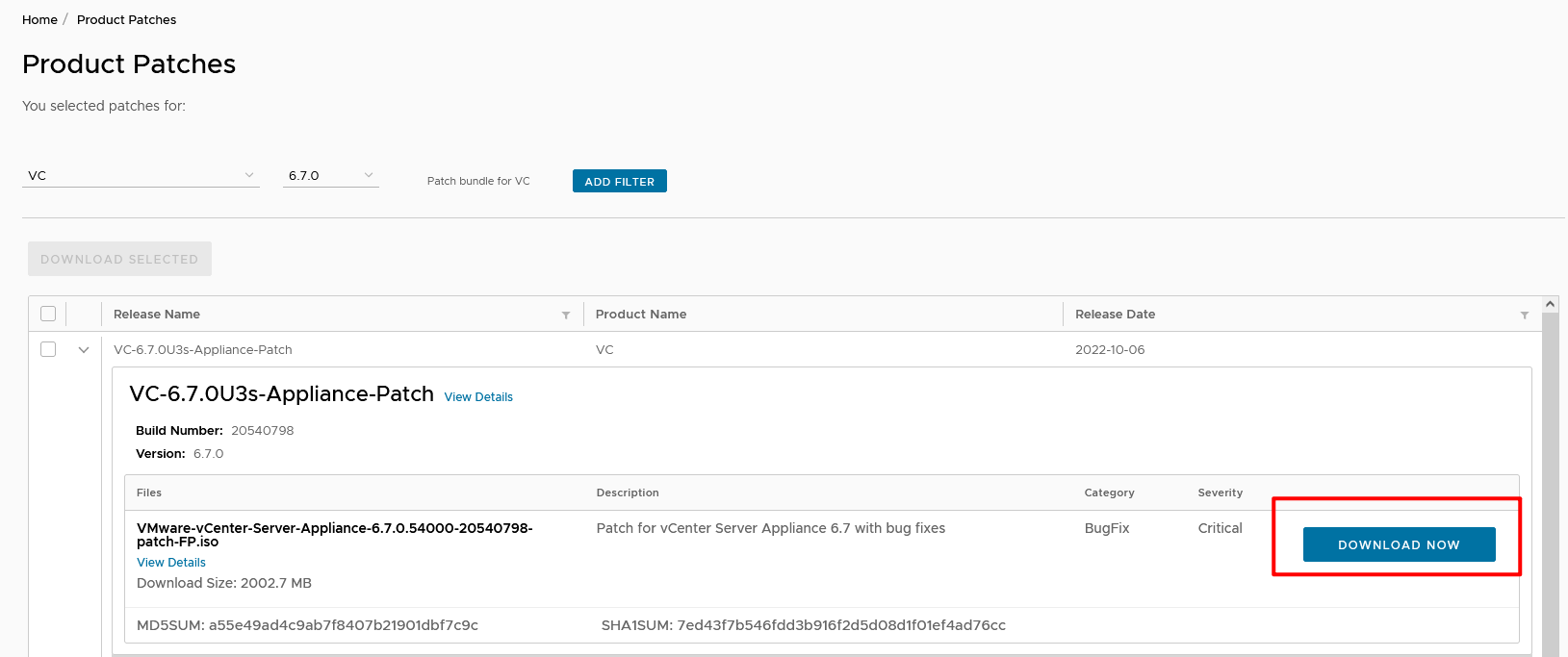Sort by the Release Name column header
This screenshot has height=657, width=1568.
click(157, 315)
